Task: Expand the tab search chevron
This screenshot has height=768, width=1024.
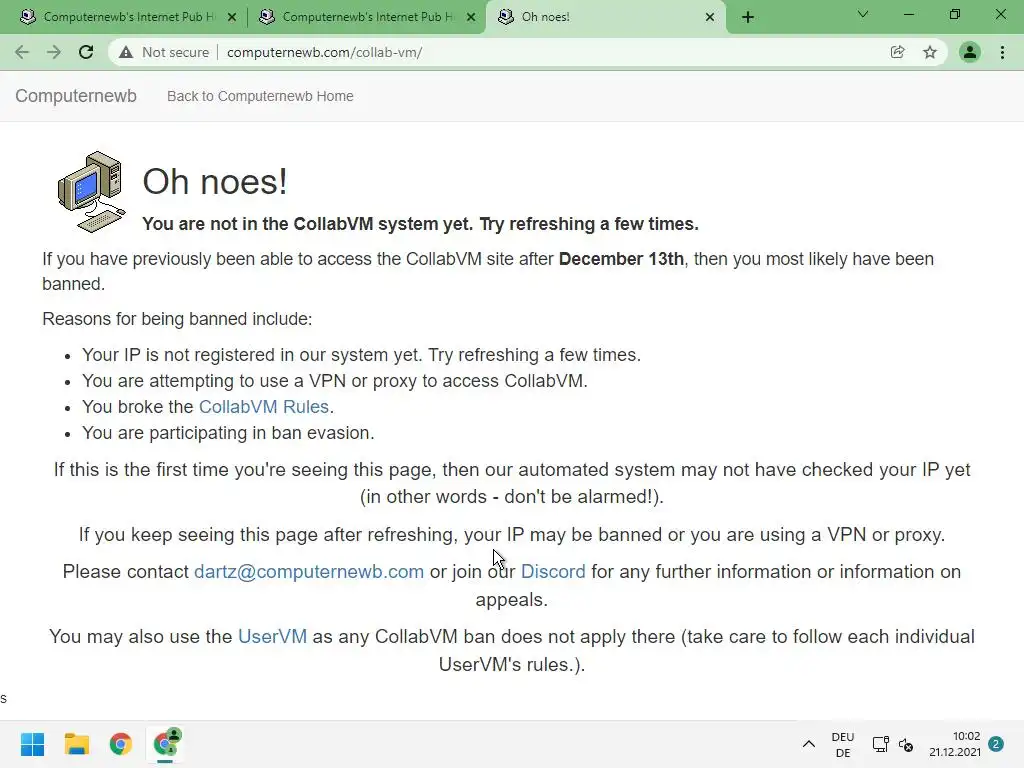Action: point(863,14)
